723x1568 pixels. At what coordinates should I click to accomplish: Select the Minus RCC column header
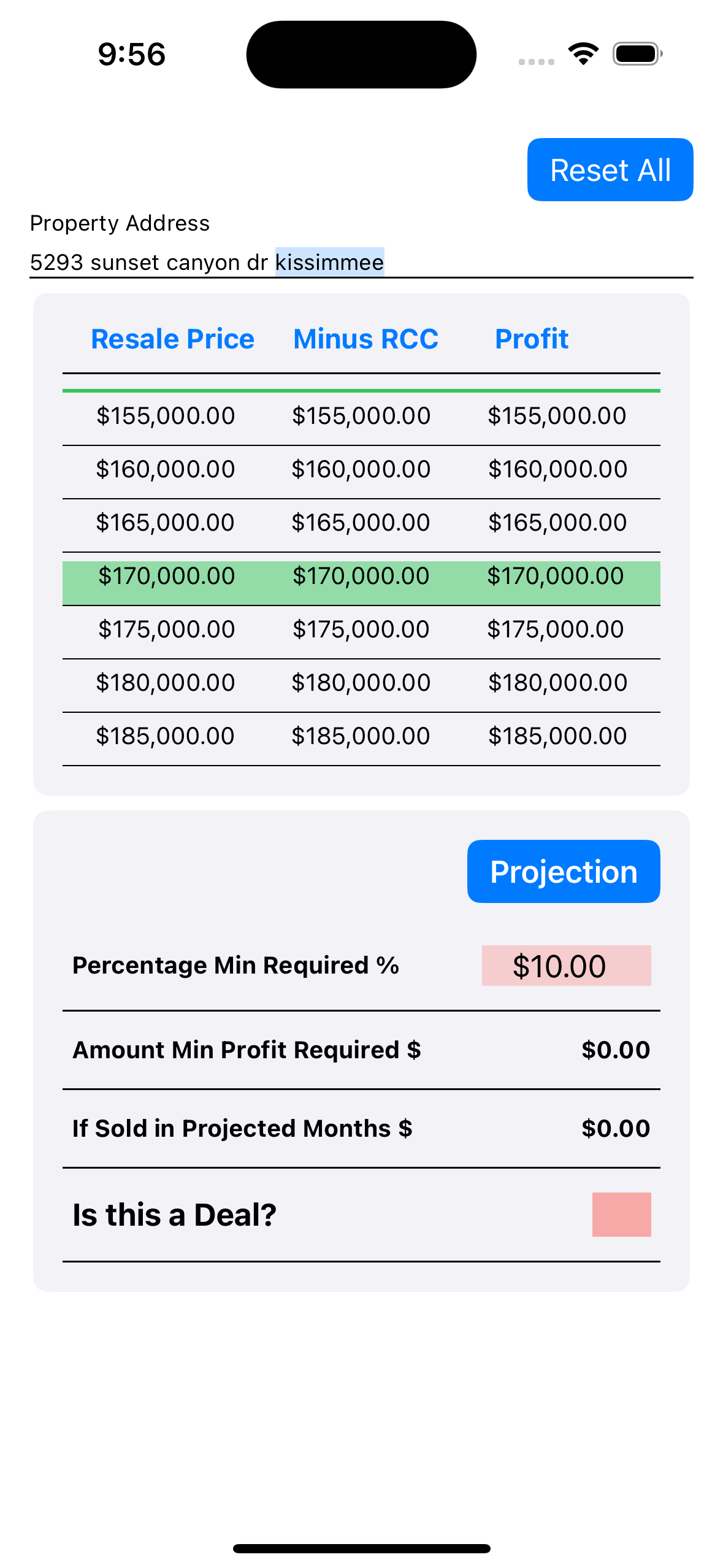[365, 339]
